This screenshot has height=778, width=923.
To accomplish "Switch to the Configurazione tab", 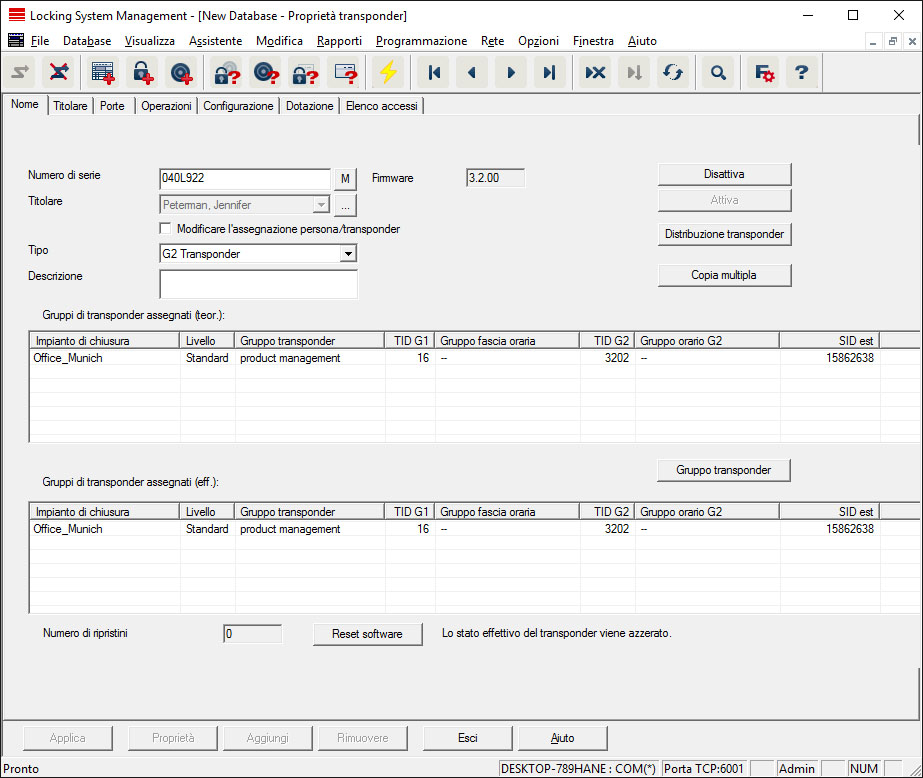I will coord(238,106).
